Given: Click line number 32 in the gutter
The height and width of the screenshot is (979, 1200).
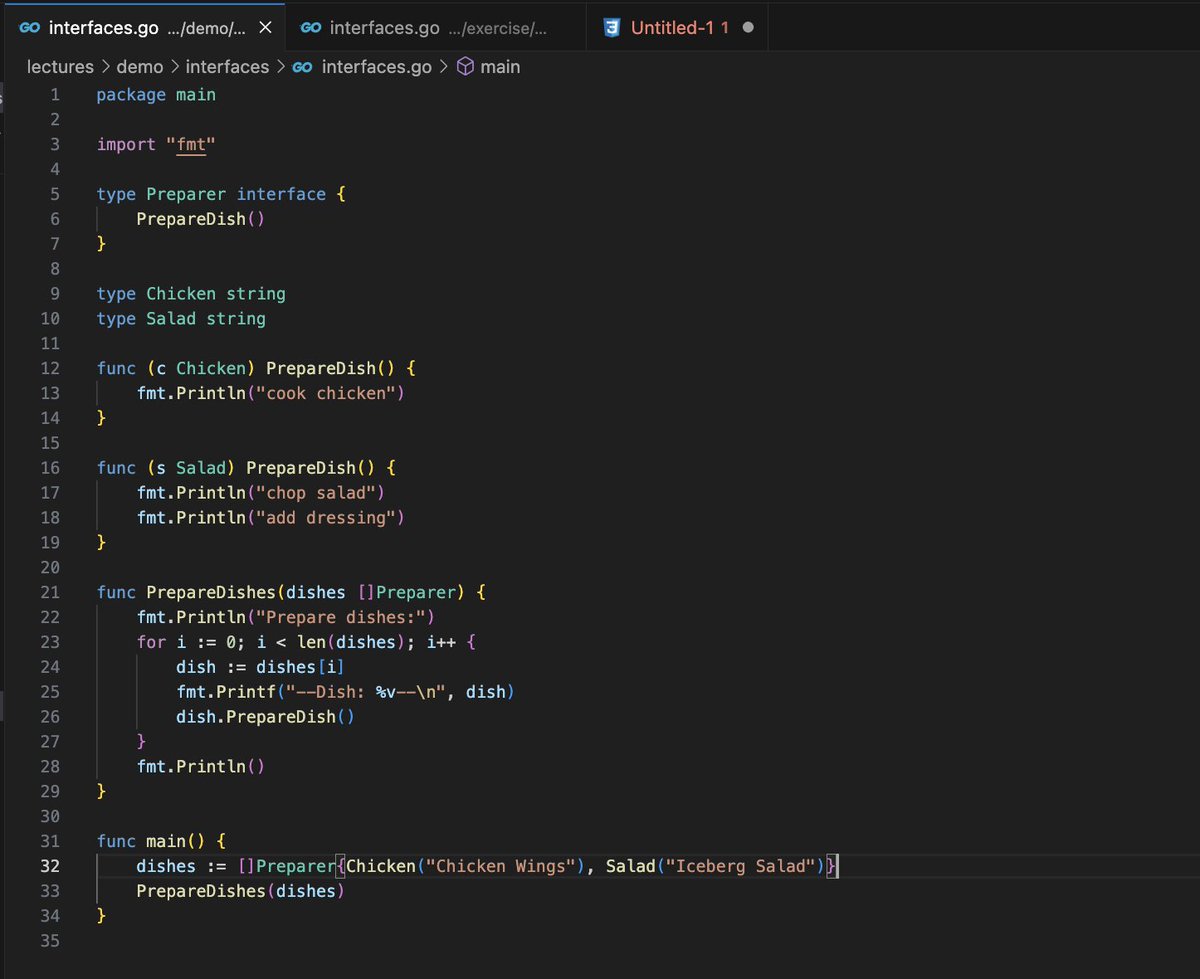Looking at the screenshot, I should (x=50, y=866).
